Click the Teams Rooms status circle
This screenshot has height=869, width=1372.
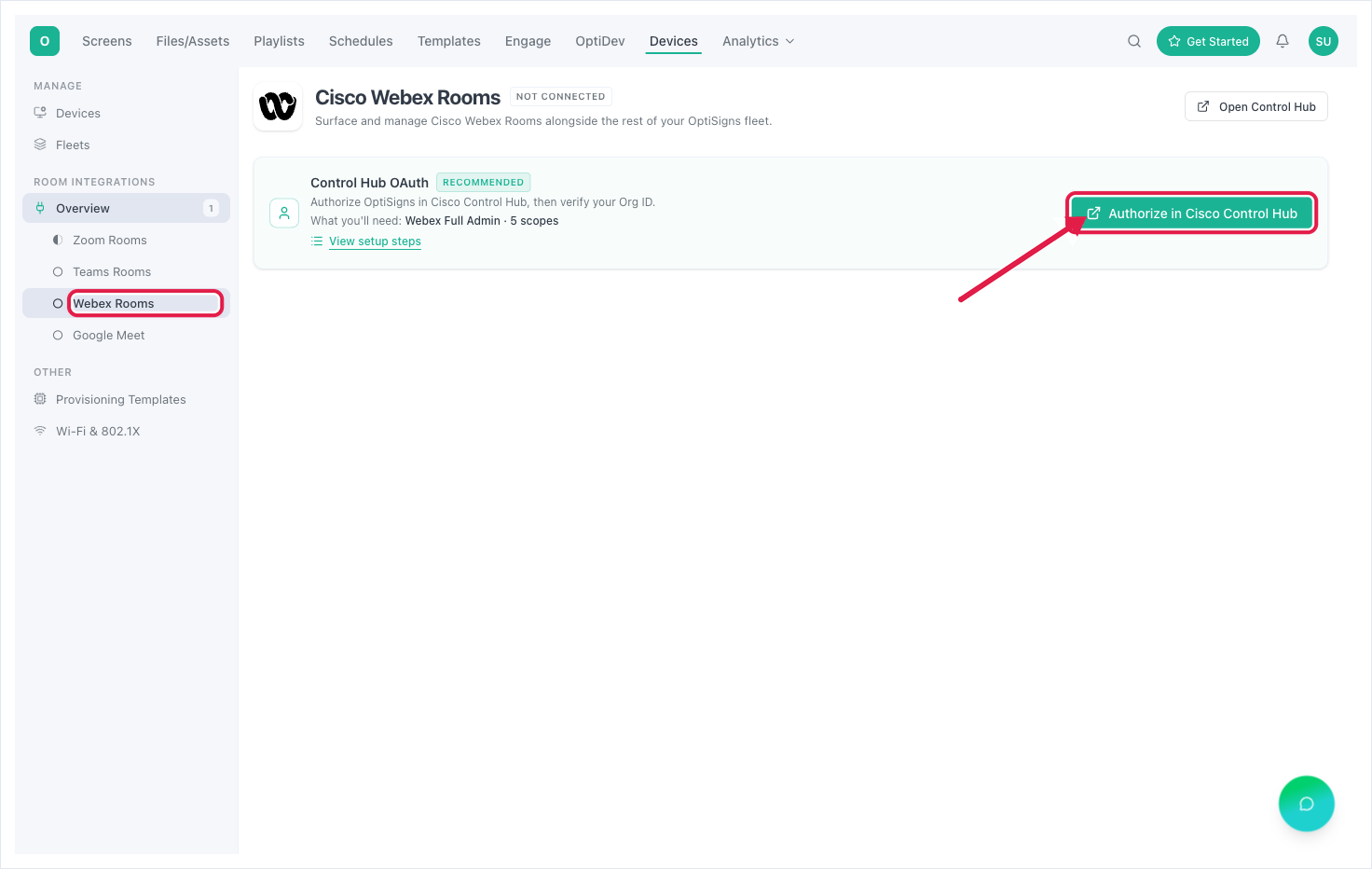58,271
